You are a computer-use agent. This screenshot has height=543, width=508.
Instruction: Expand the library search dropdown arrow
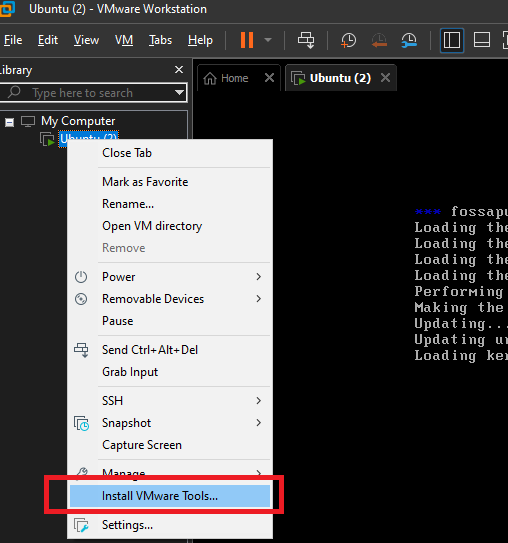pyautogui.click(x=179, y=92)
